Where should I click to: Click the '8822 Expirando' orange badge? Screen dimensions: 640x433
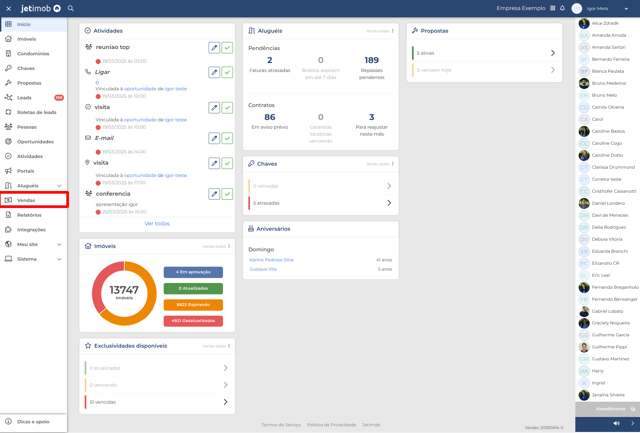[x=193, y=305]
